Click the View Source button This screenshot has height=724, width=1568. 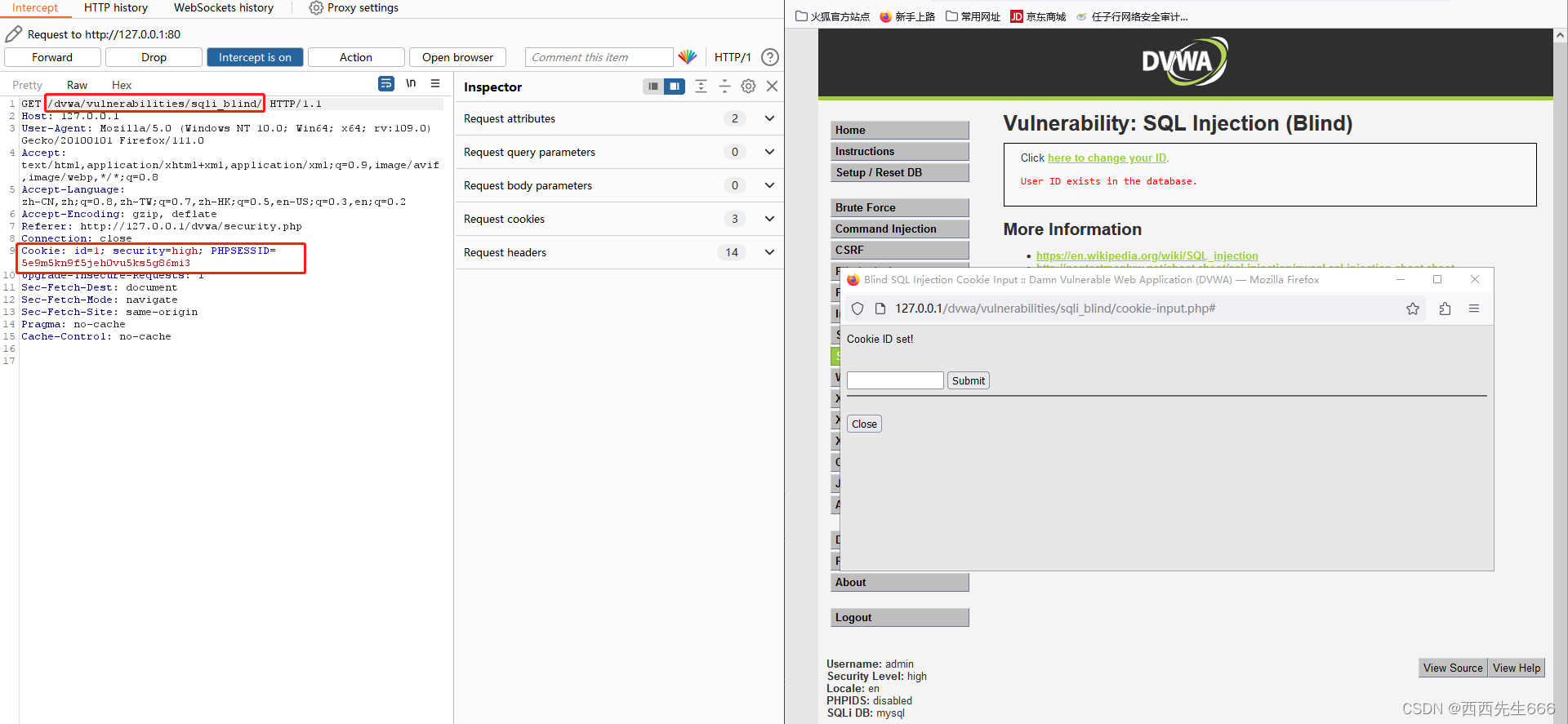coord(1453,668)
